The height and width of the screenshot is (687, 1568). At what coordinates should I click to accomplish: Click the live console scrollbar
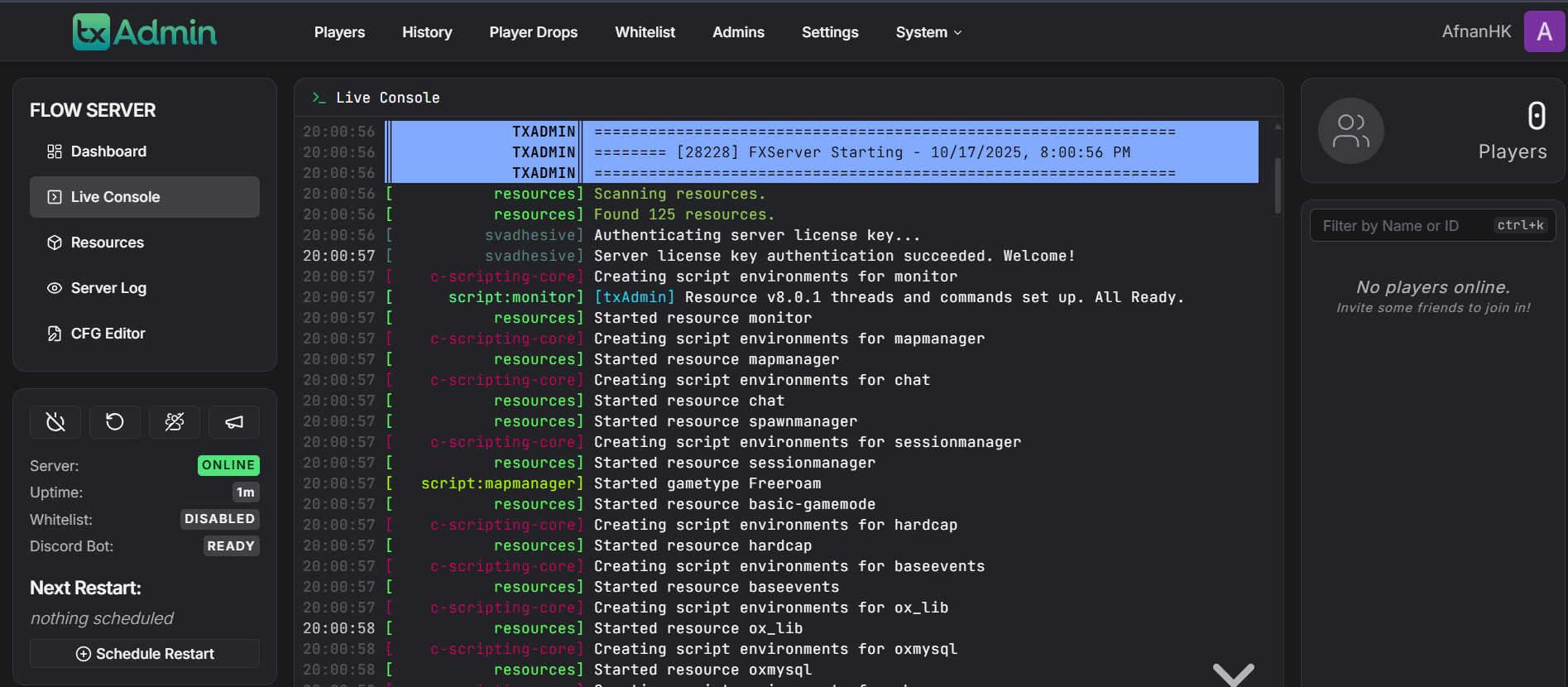pyautogui.click(x=1278, y=186)
